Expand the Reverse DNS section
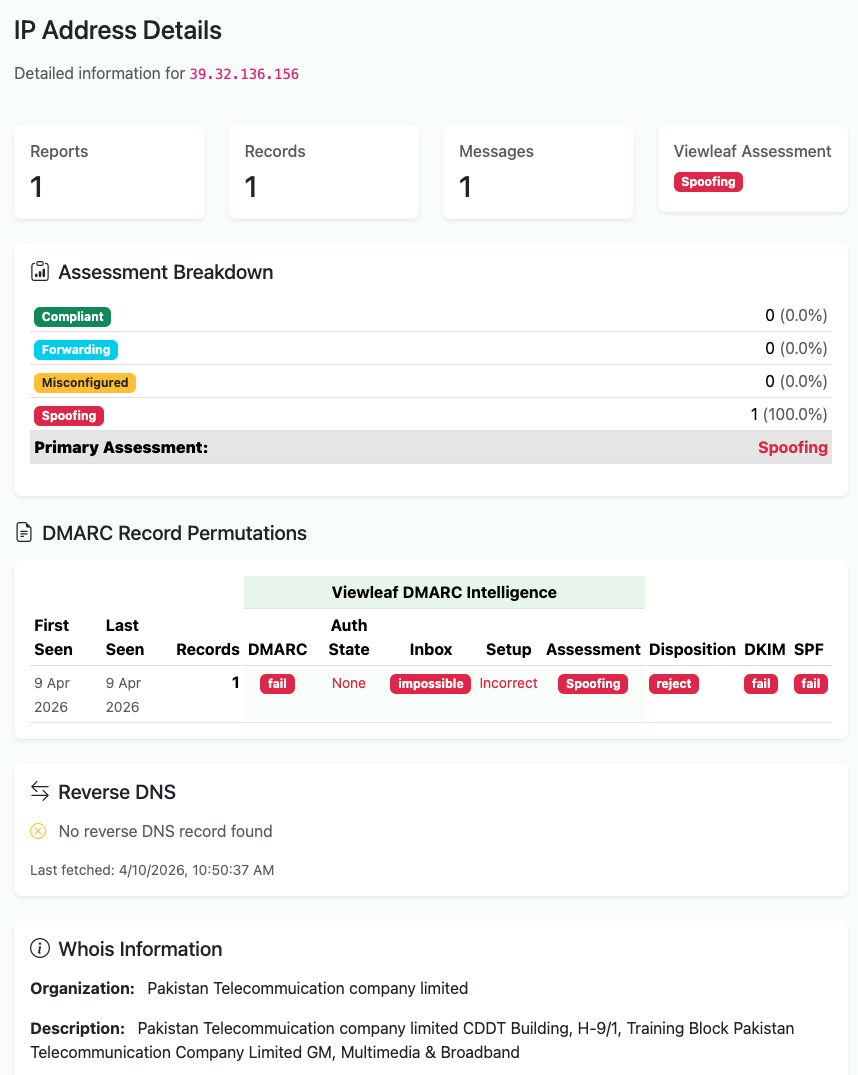The height and width of the screenshot is (1075, 858). tap(117, 791)
